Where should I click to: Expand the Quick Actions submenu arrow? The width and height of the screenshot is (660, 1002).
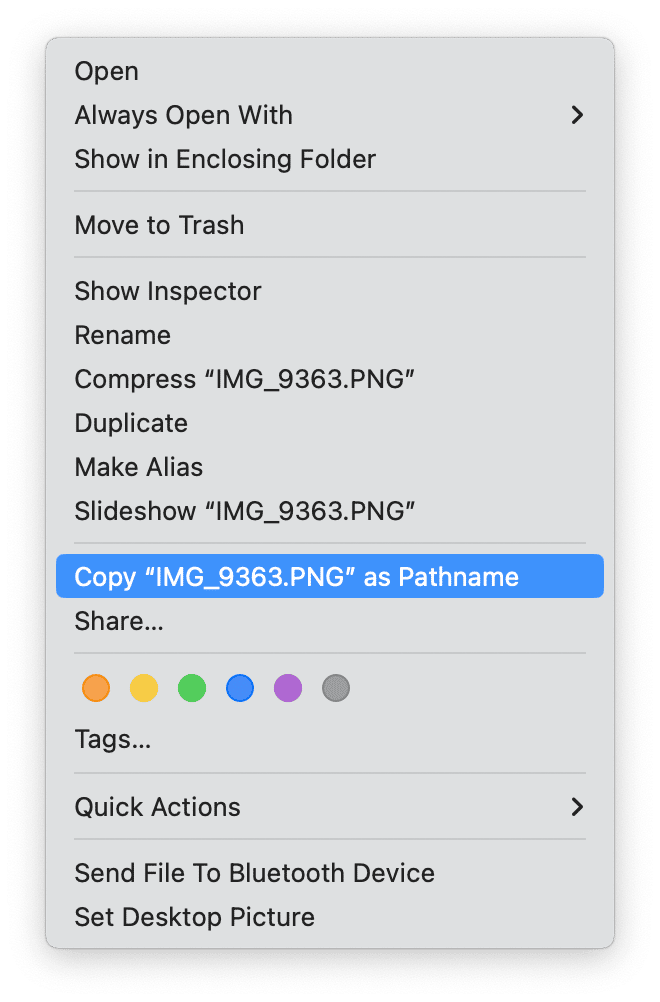click(576, 807)
